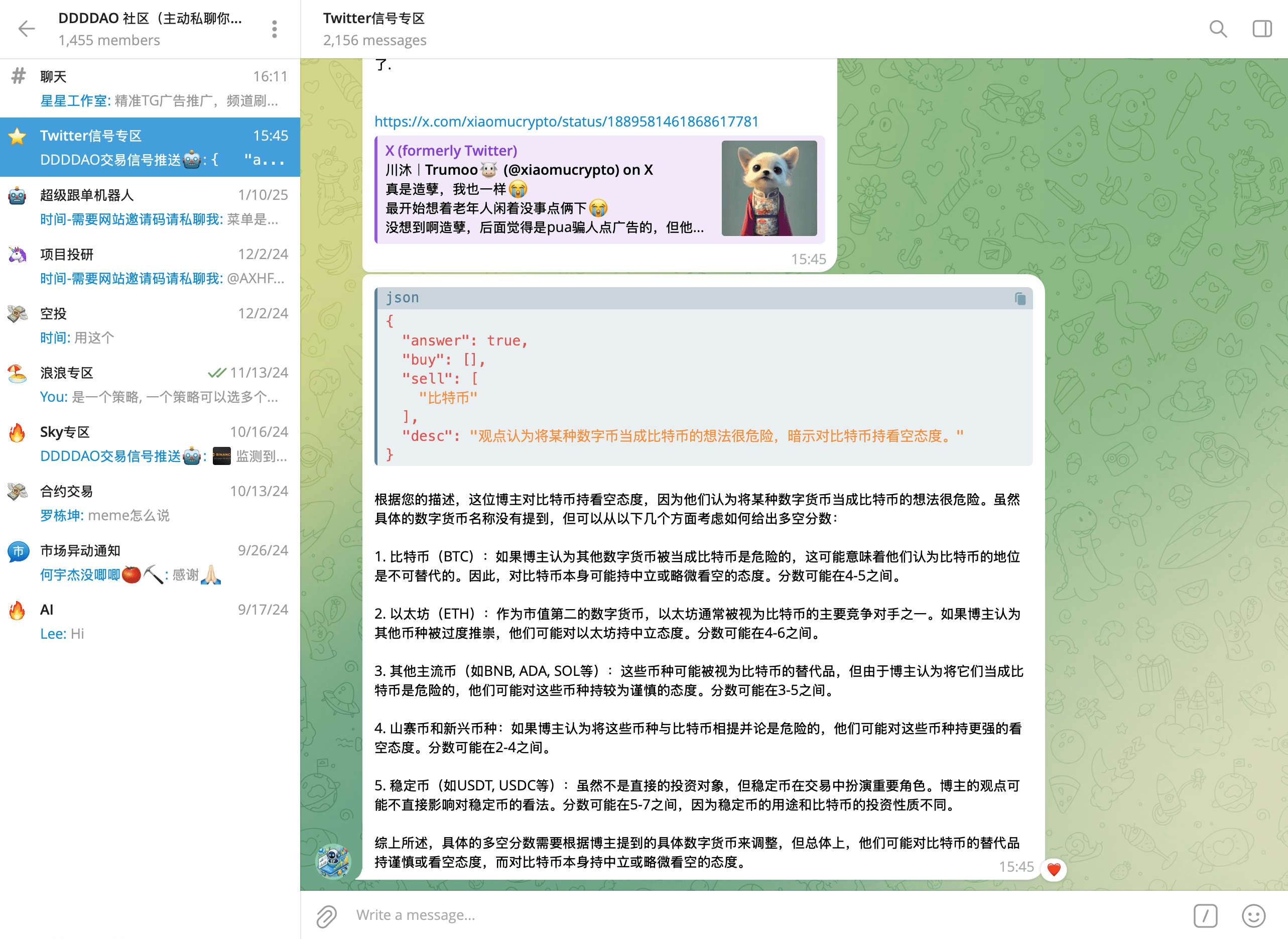The width and height of the screenshot is (1288, 939).
Task: Open the x.com xiaomucrypto status link
Action: (566, 122)
